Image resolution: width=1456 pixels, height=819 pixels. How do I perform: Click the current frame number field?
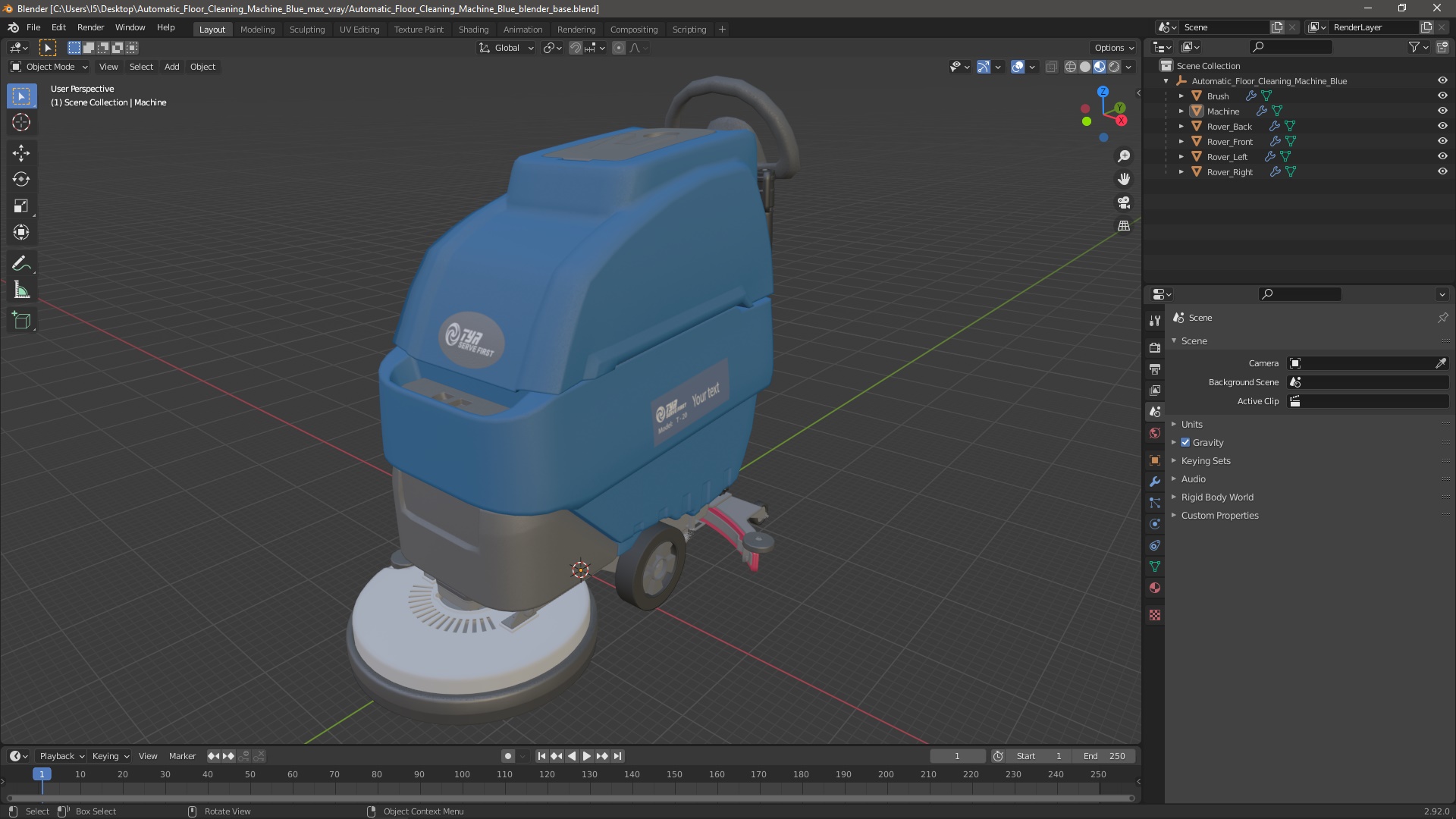point(957,756)
